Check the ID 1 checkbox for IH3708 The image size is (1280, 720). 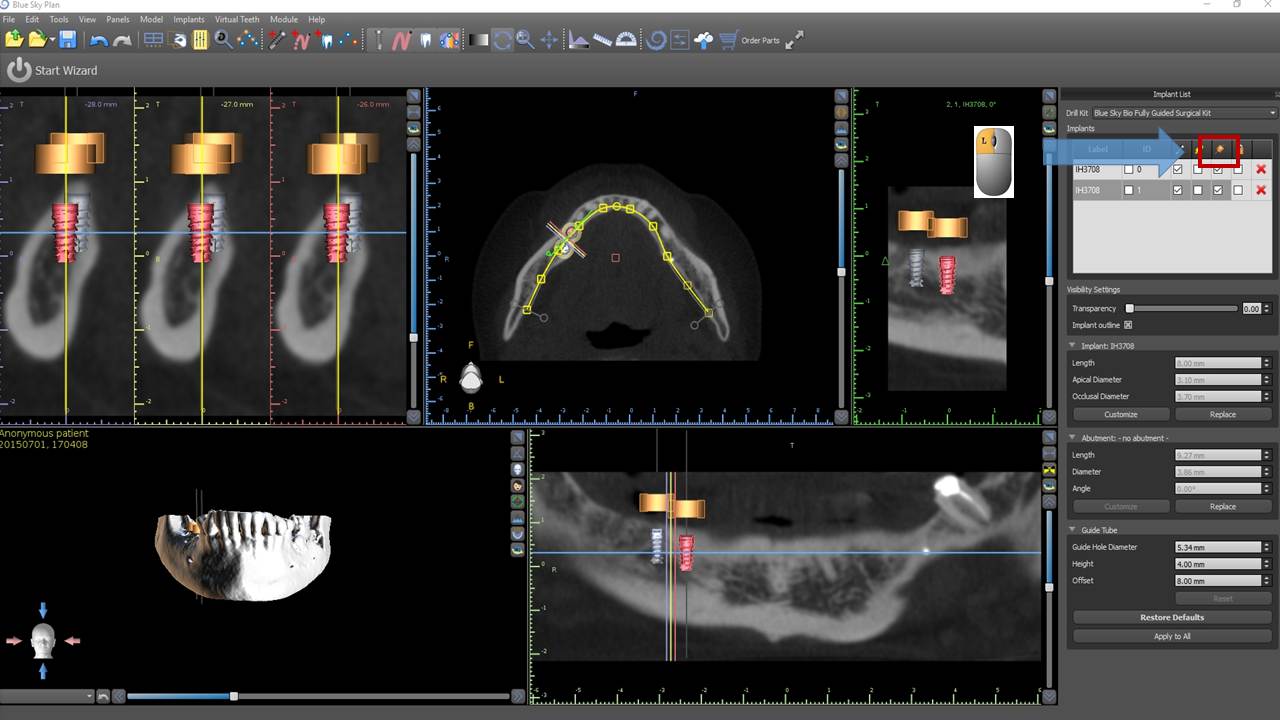[1129, 190]
